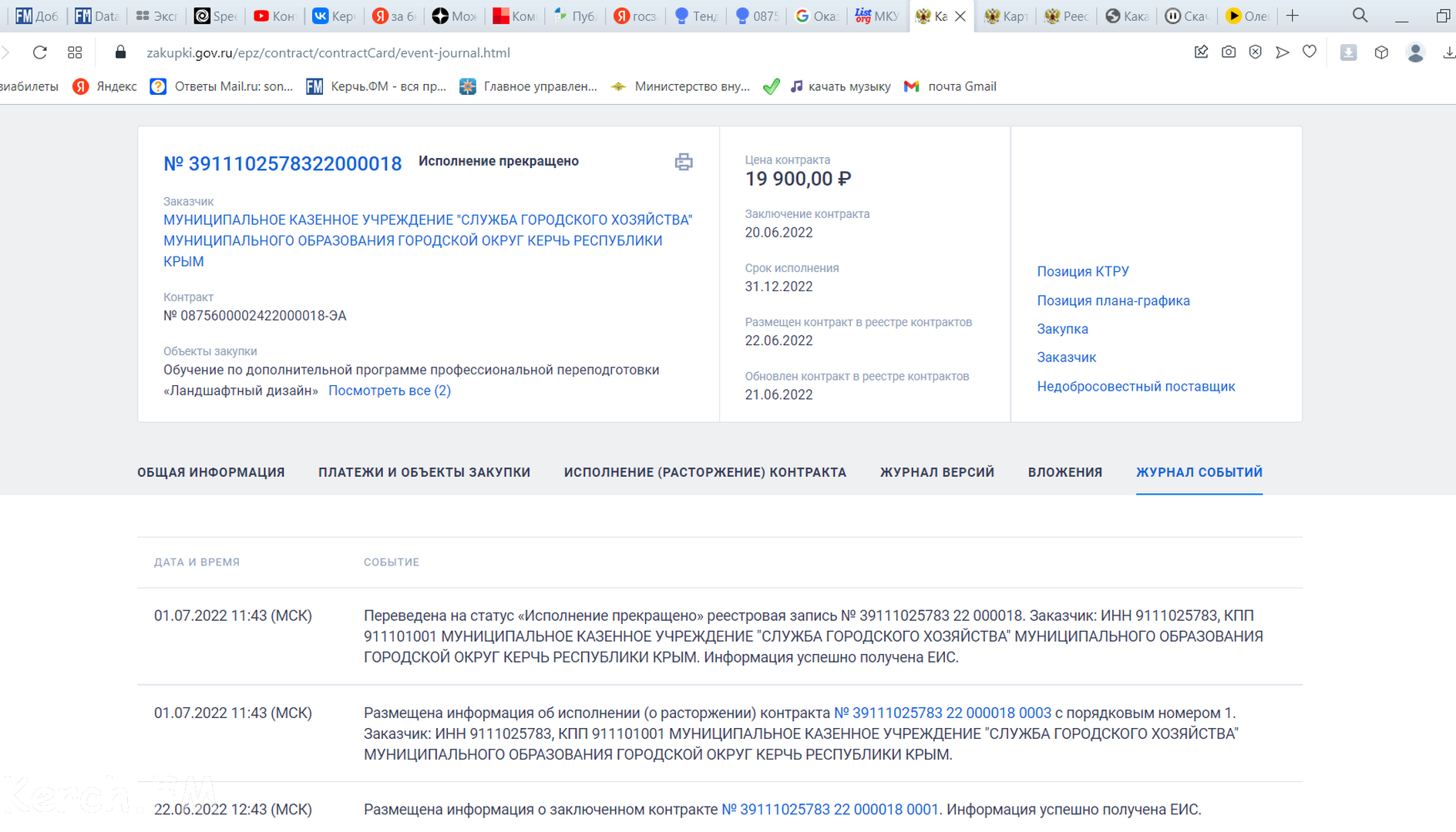Image resolution: width=1456 pixels, height=832 pixels.
Task: Open the Журнал версий tab
Action: 936,472
